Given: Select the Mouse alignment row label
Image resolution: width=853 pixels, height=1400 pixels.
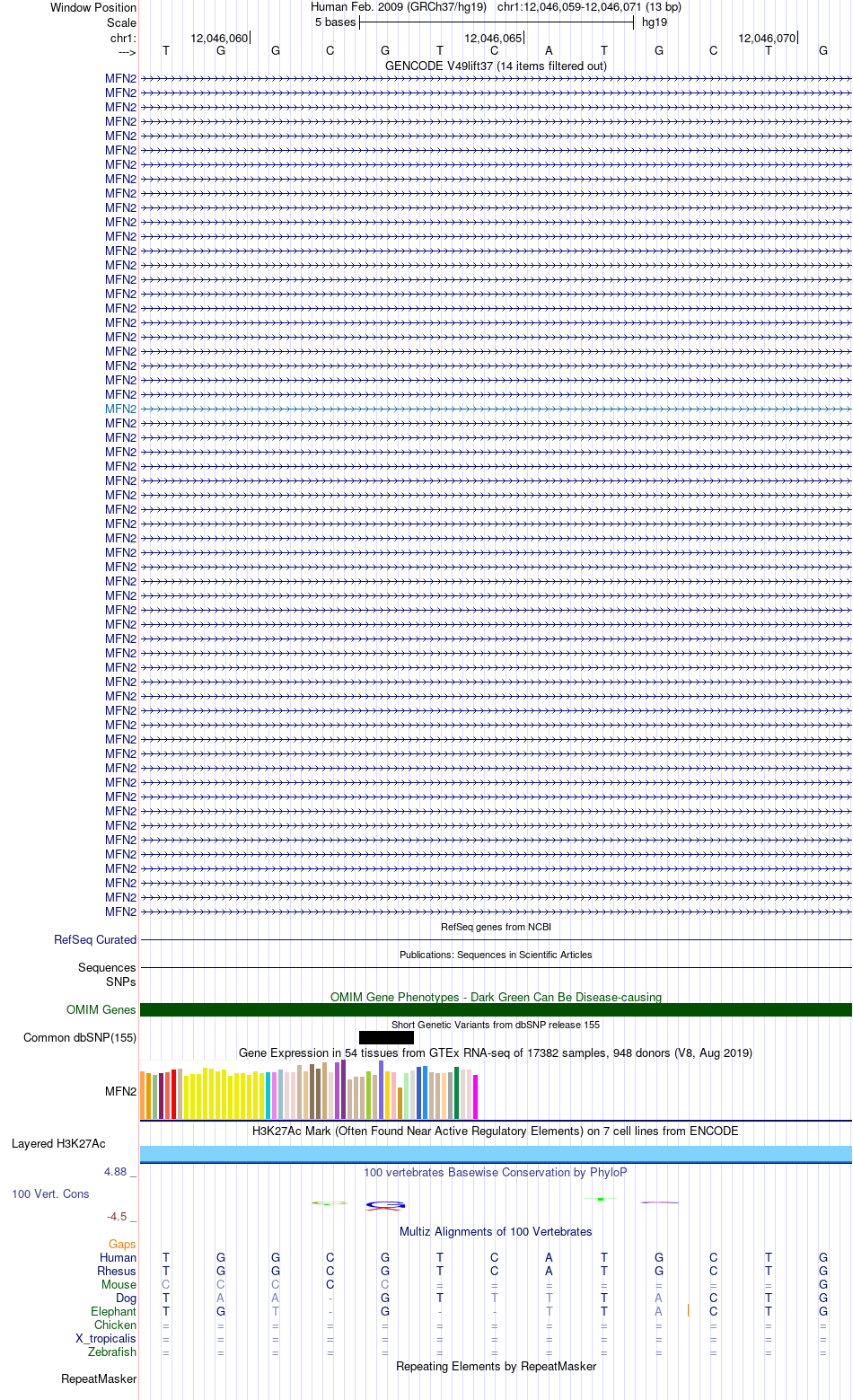Looking at the screenshot, I should [x=119, y=1284].
